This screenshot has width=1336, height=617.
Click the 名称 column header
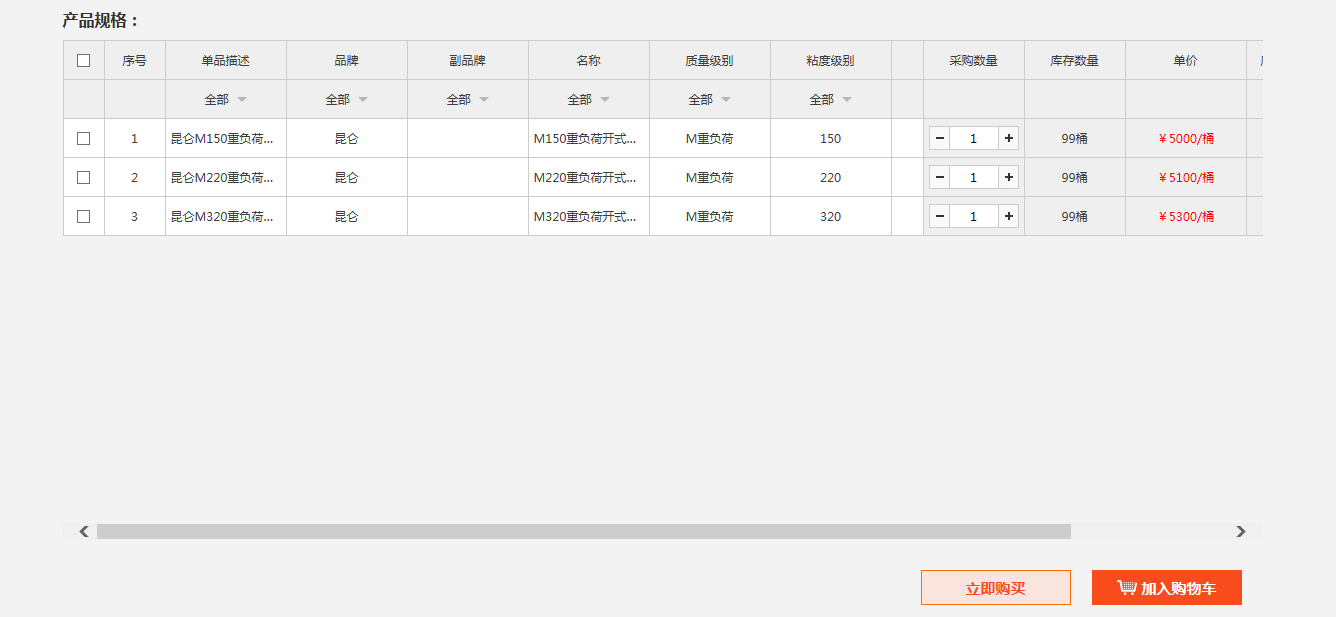[x=589, y=60]
